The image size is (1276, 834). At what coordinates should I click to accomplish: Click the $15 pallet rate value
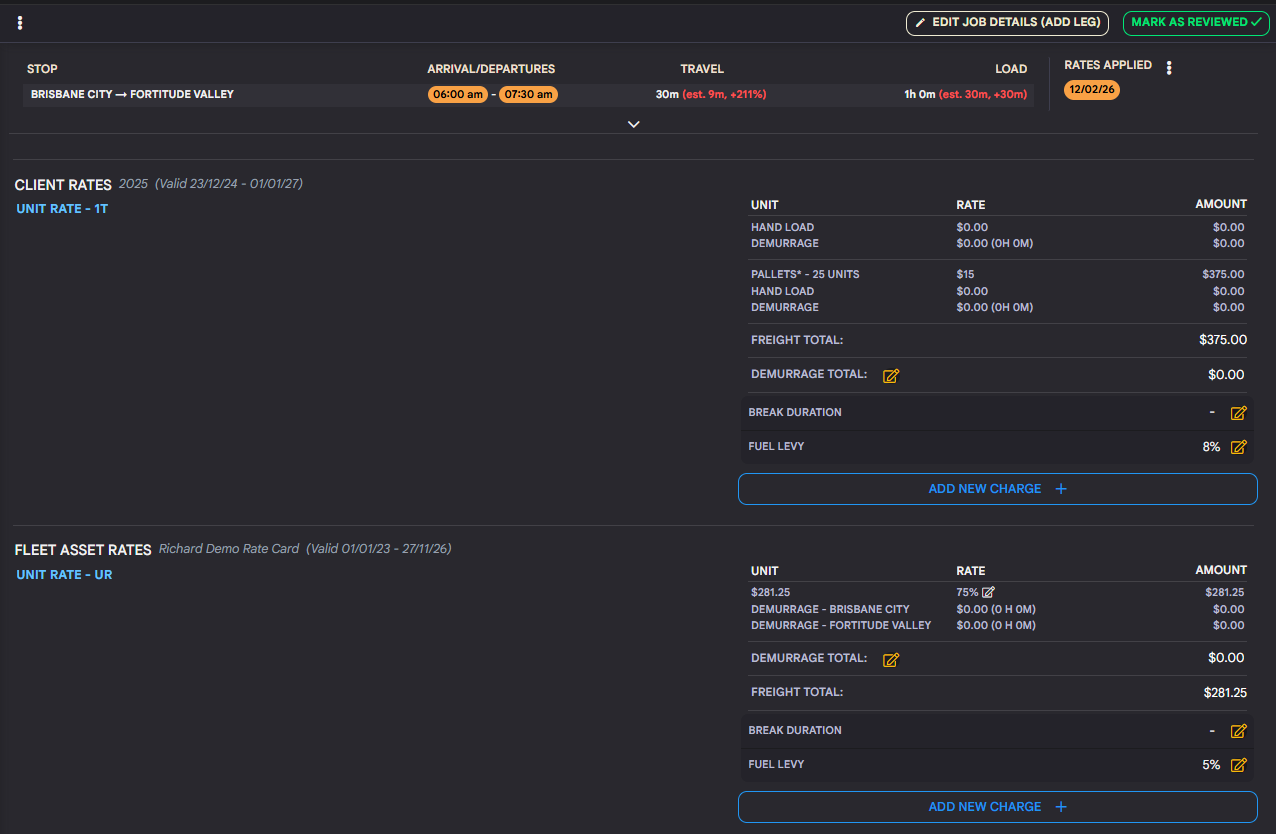pyautogui.click(x=965, y=275)
